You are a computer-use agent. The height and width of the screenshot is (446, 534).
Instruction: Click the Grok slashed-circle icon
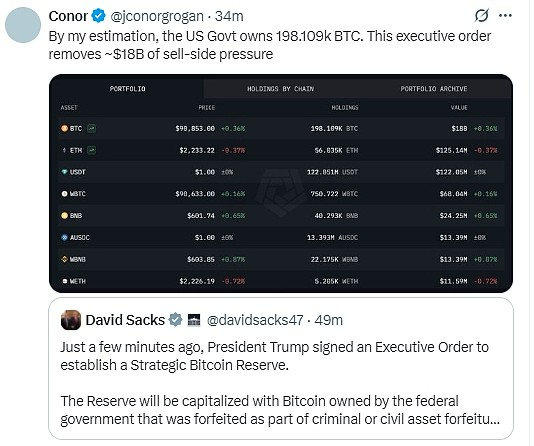point(482,15)
